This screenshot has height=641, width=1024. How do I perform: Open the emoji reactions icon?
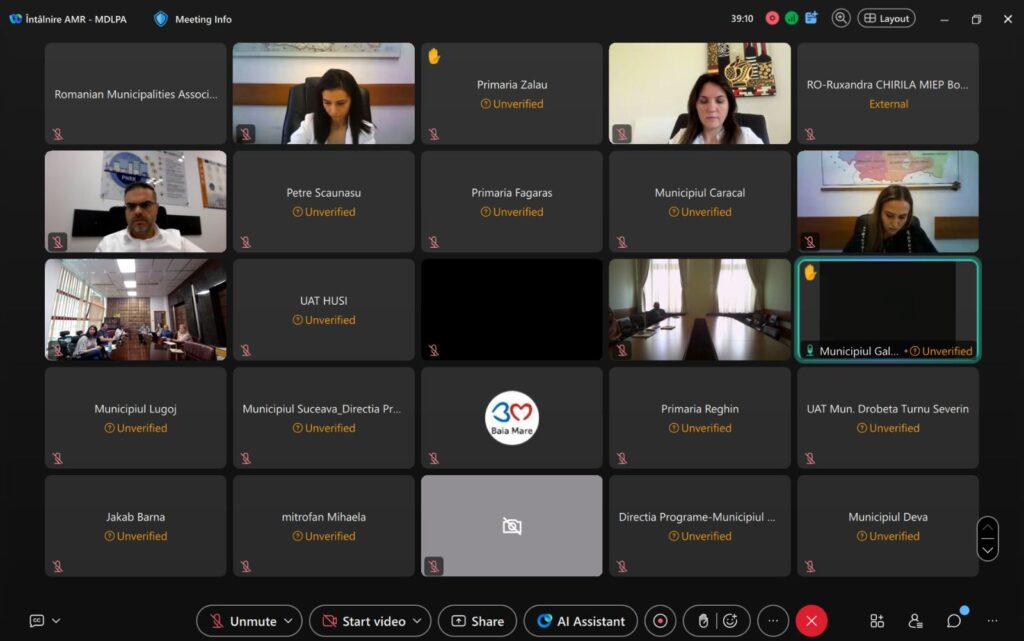click(x=731, y=621)
